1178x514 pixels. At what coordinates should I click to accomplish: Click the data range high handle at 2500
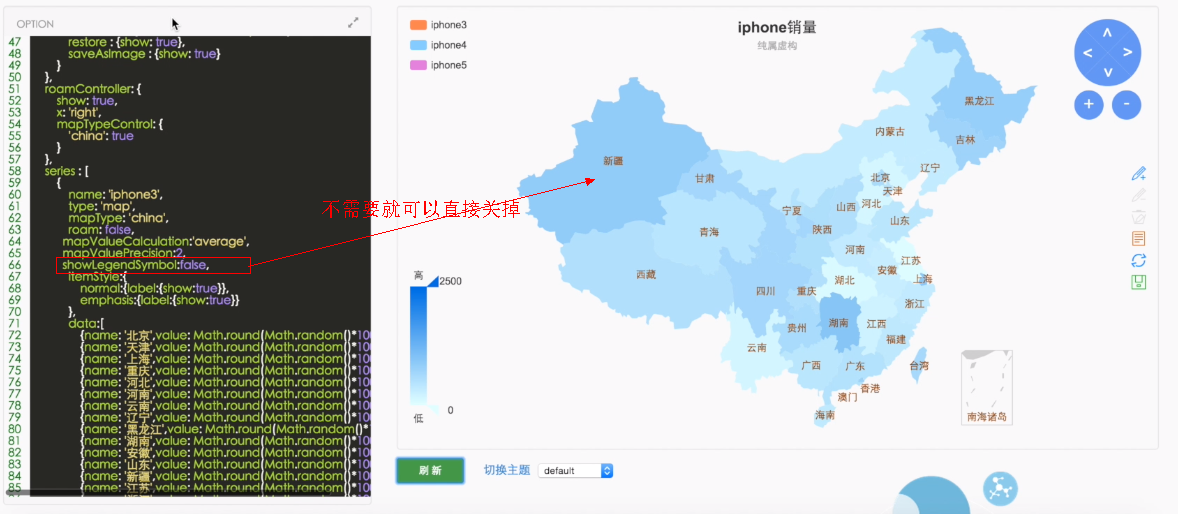click(433, 281)
